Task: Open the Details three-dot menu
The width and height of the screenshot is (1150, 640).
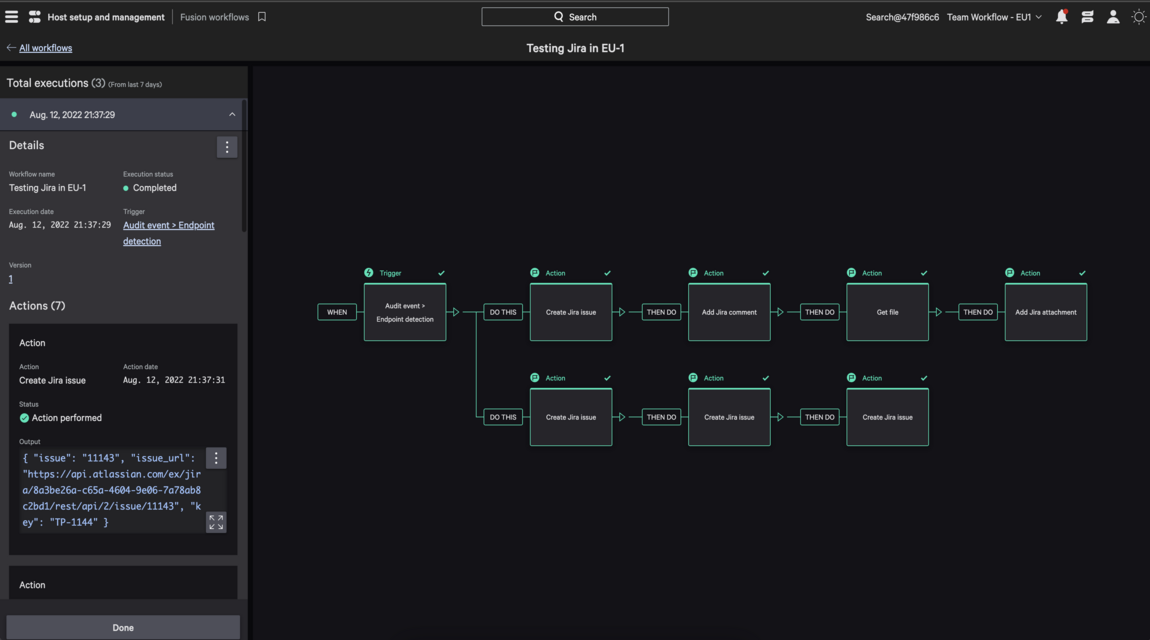Action: point(227,147)
